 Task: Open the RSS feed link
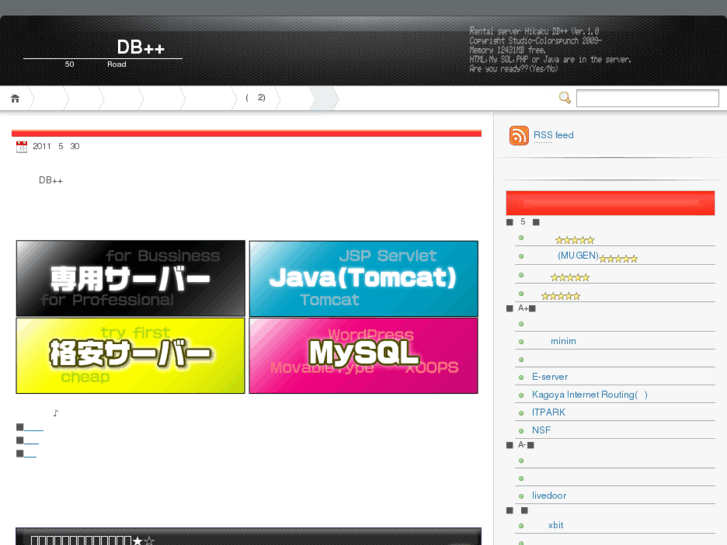553,135
